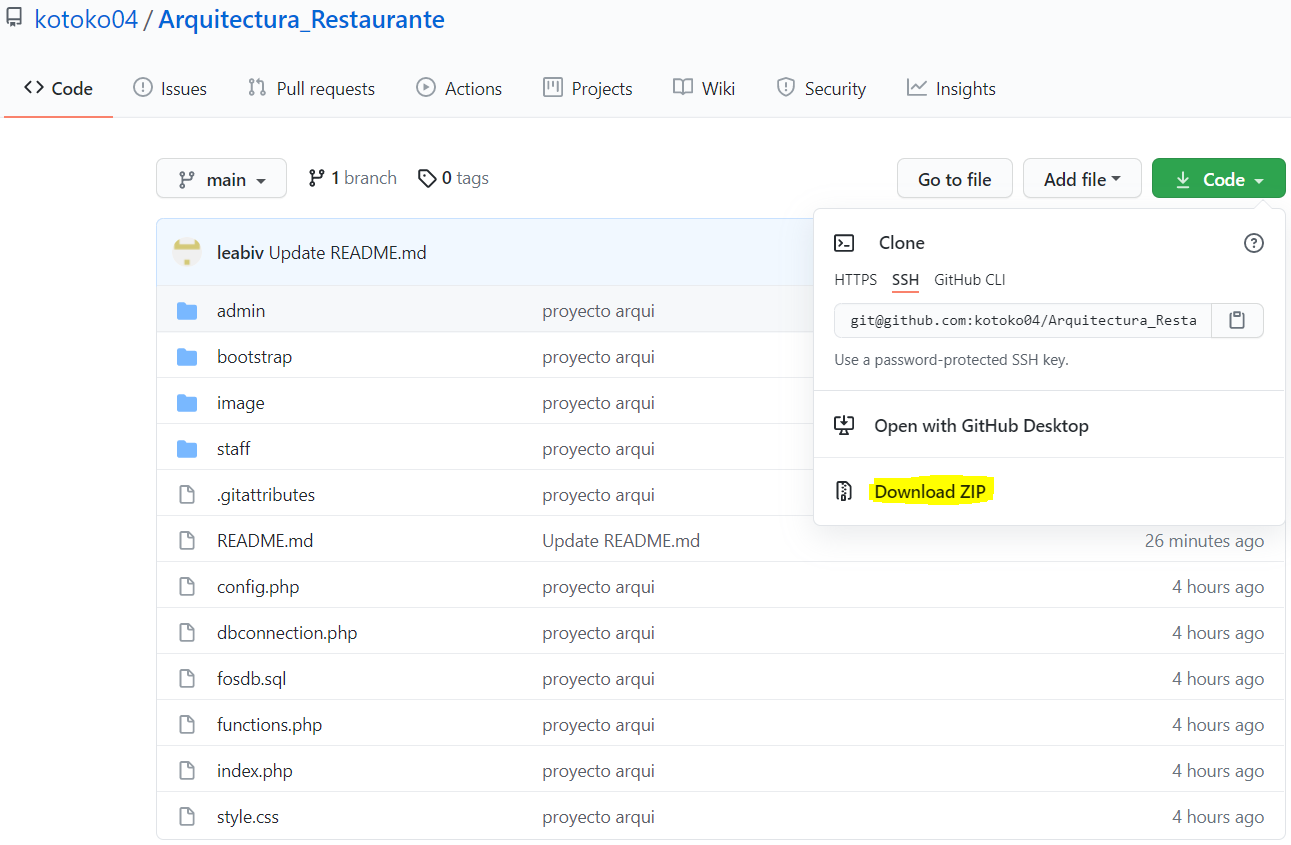The image size is (1291, 845).
Task: Click the copy clone URL clipboard icon
Action: tap(1237, 320)
